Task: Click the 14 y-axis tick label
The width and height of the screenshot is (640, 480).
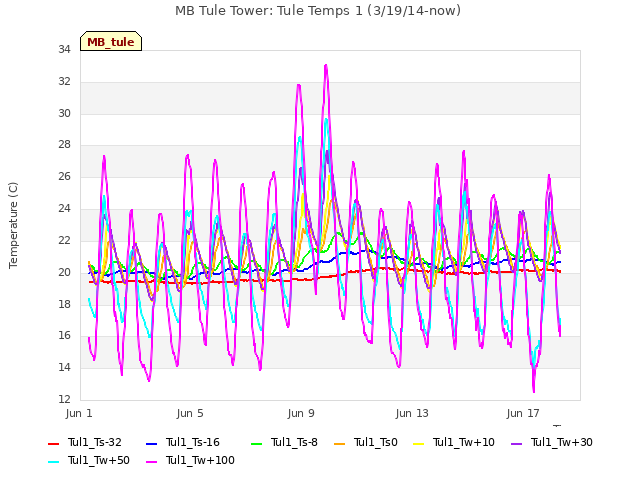Action: pyautogui.click(x=64, y=367)
